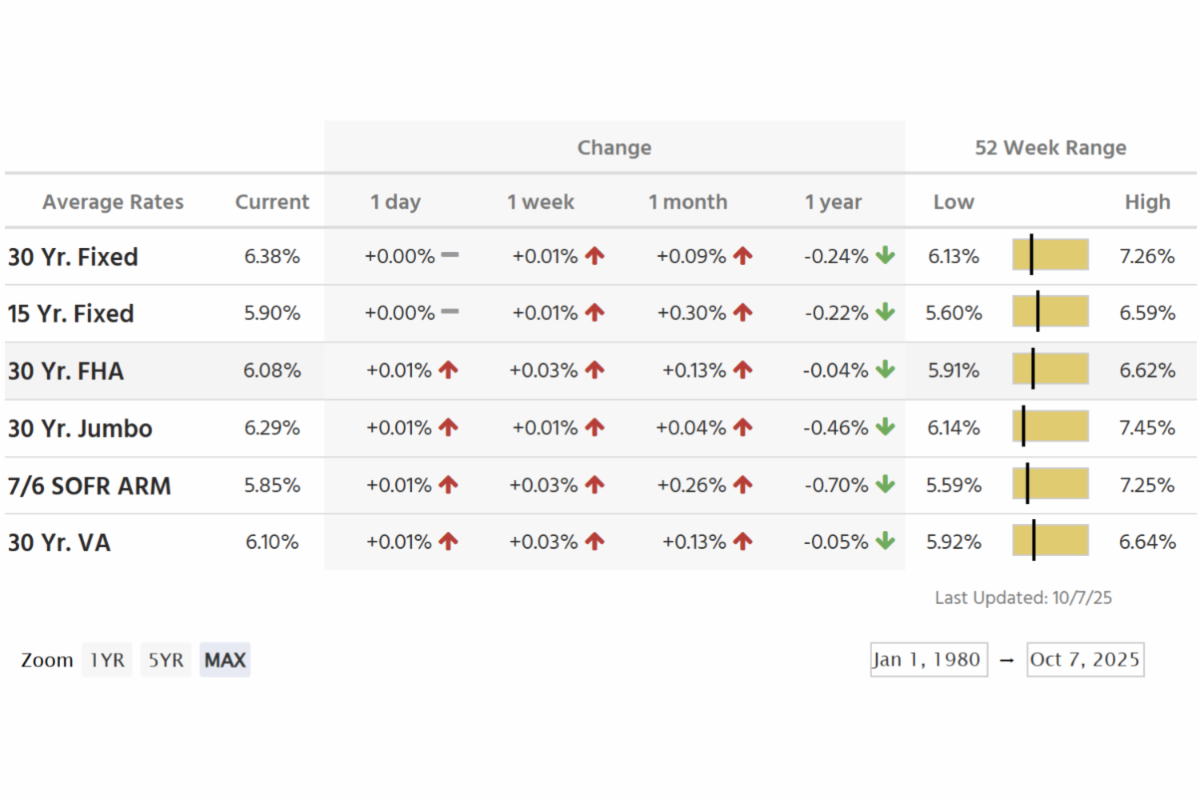1200x800 pixels.
Task: Set zoom range to 5YR
Action: [x=166, y=660]
